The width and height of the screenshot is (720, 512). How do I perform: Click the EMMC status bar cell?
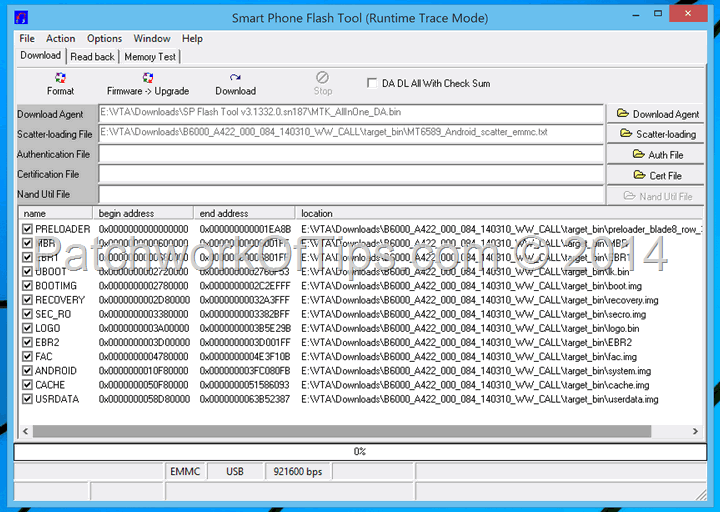click(x=185, y=472)
